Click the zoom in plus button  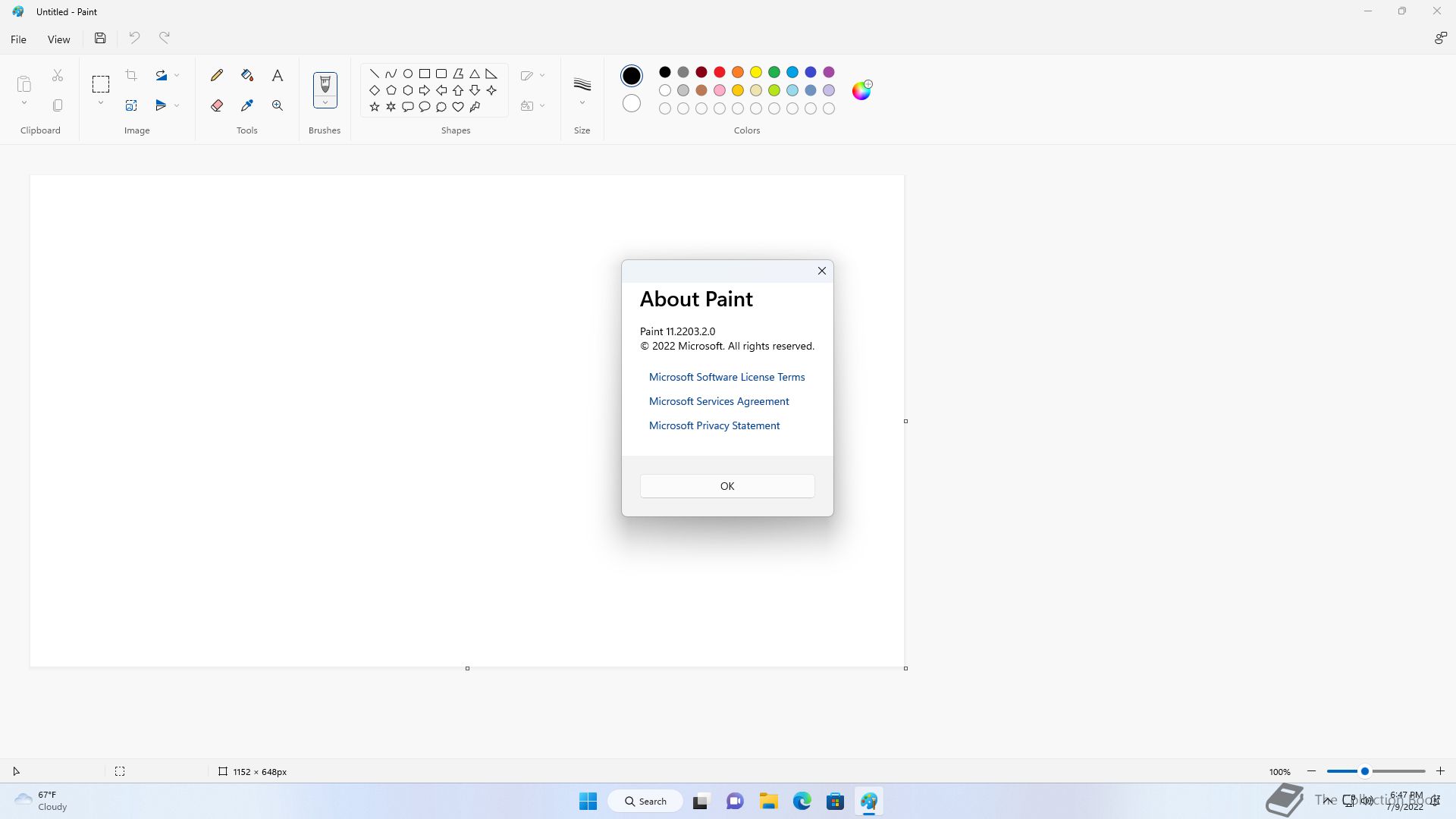click(x=1440, y=771)
